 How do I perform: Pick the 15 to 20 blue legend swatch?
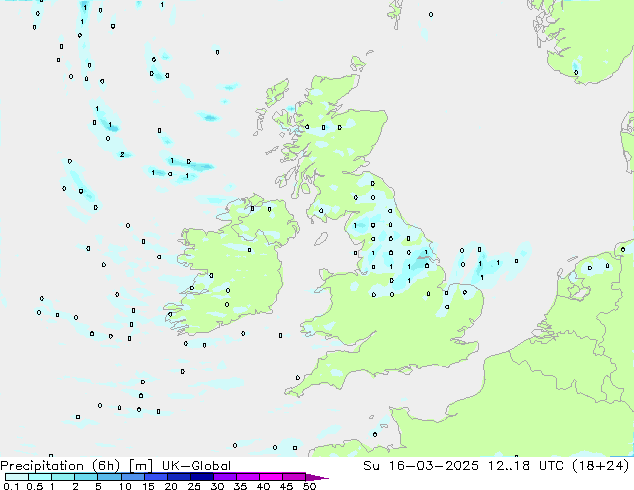coord(156,477)
